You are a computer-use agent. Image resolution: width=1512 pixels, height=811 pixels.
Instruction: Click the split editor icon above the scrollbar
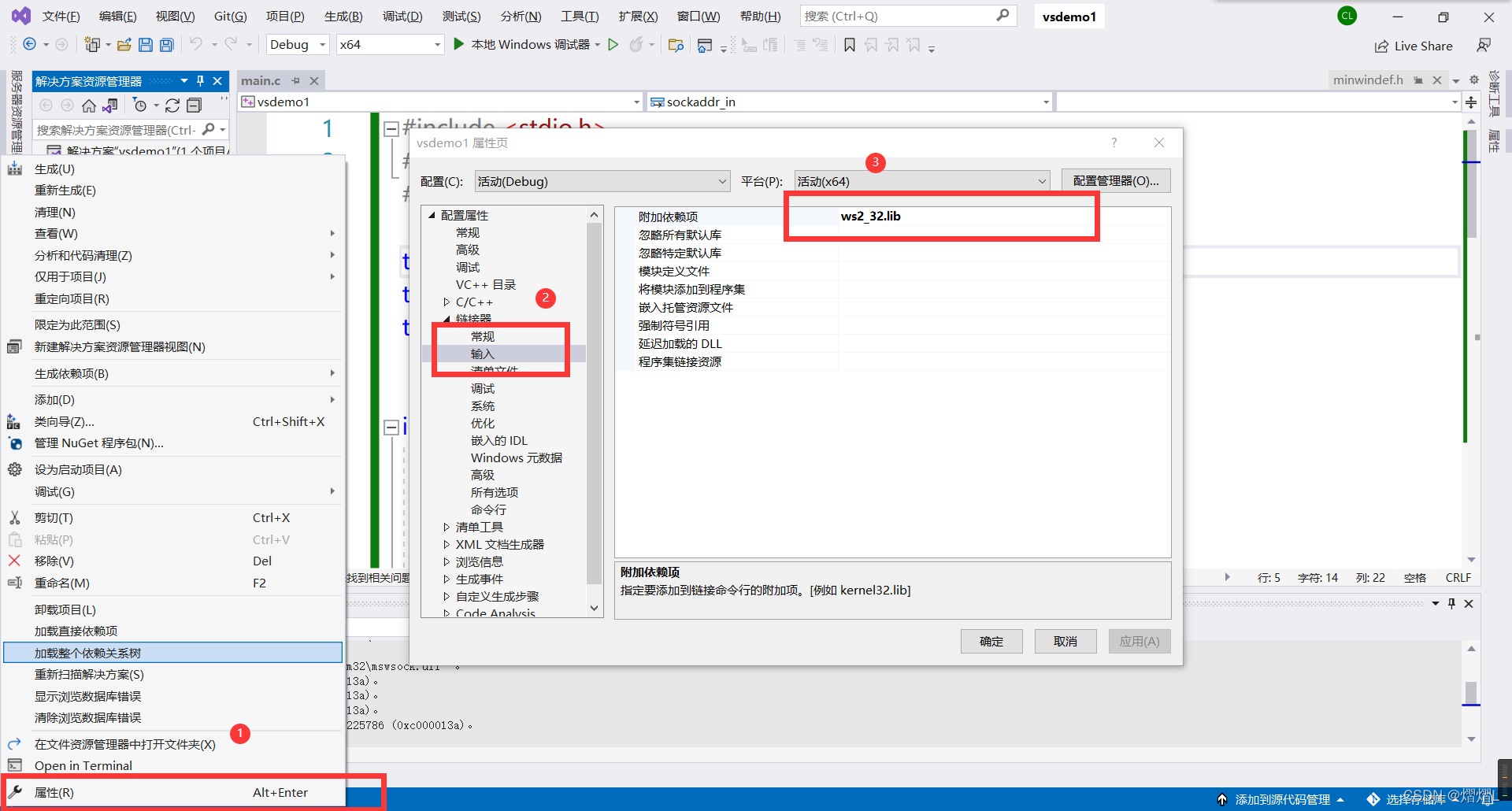coord(1471,102)
